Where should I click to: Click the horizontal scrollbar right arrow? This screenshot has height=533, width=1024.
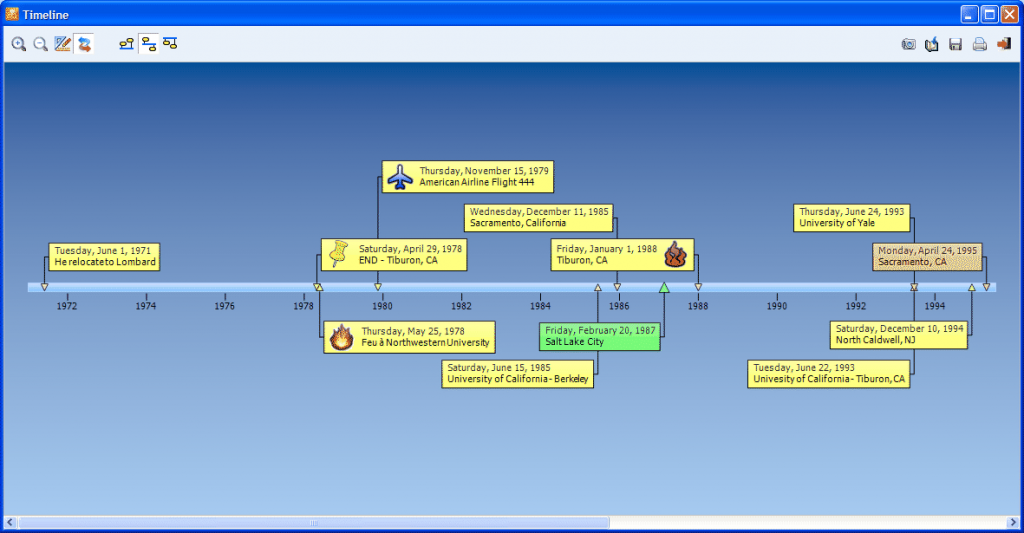pyautogui.click(x=1012, y=523)
